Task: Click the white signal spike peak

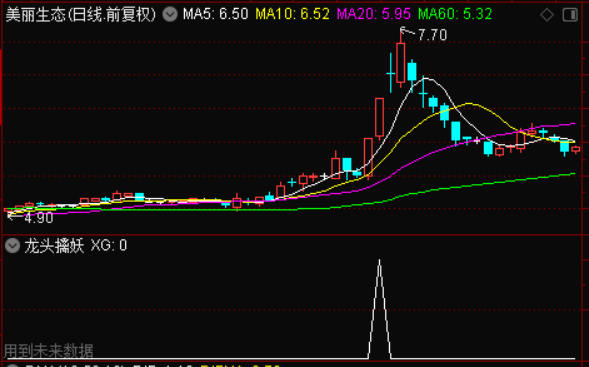Action: pyautogui.click(x=379, y=261)
